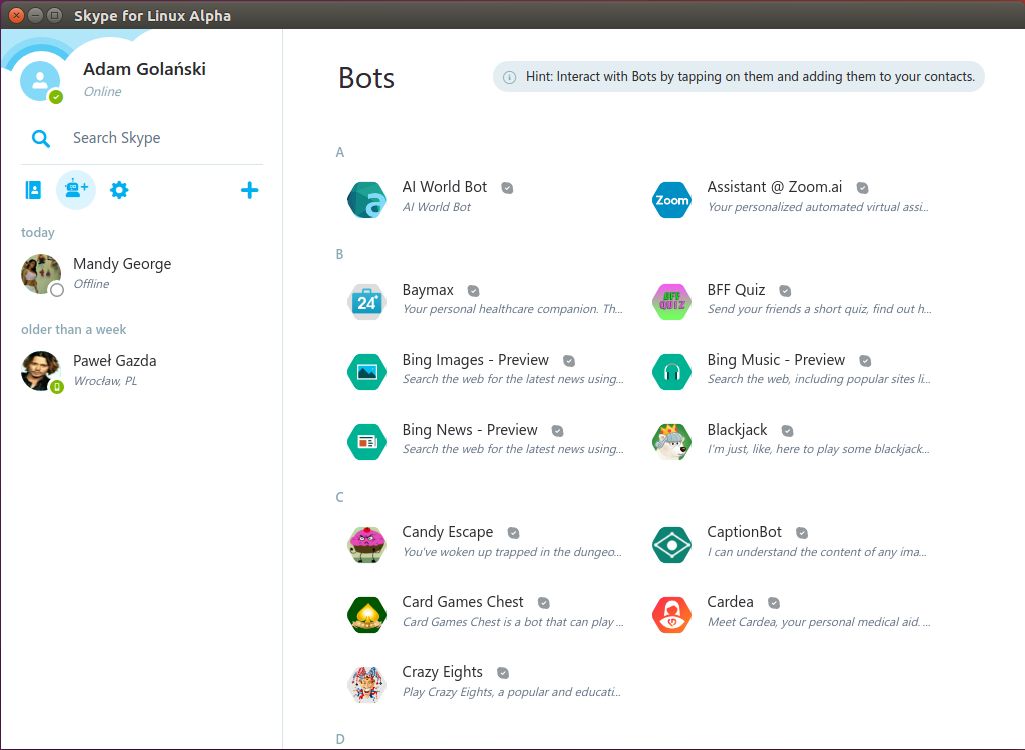
Task: Open the AI World Bot icon
Action: [x=366, y=199]
